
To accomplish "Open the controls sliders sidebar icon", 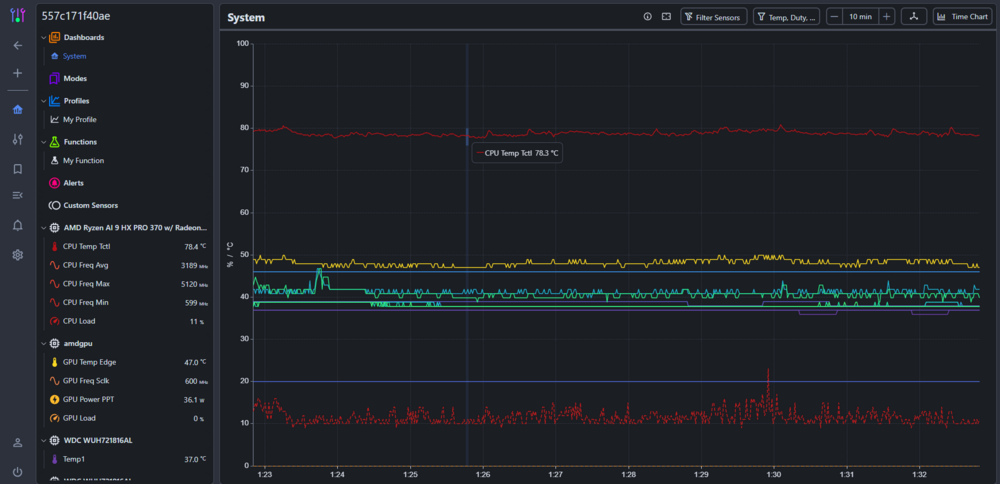I will pos(18,139).
